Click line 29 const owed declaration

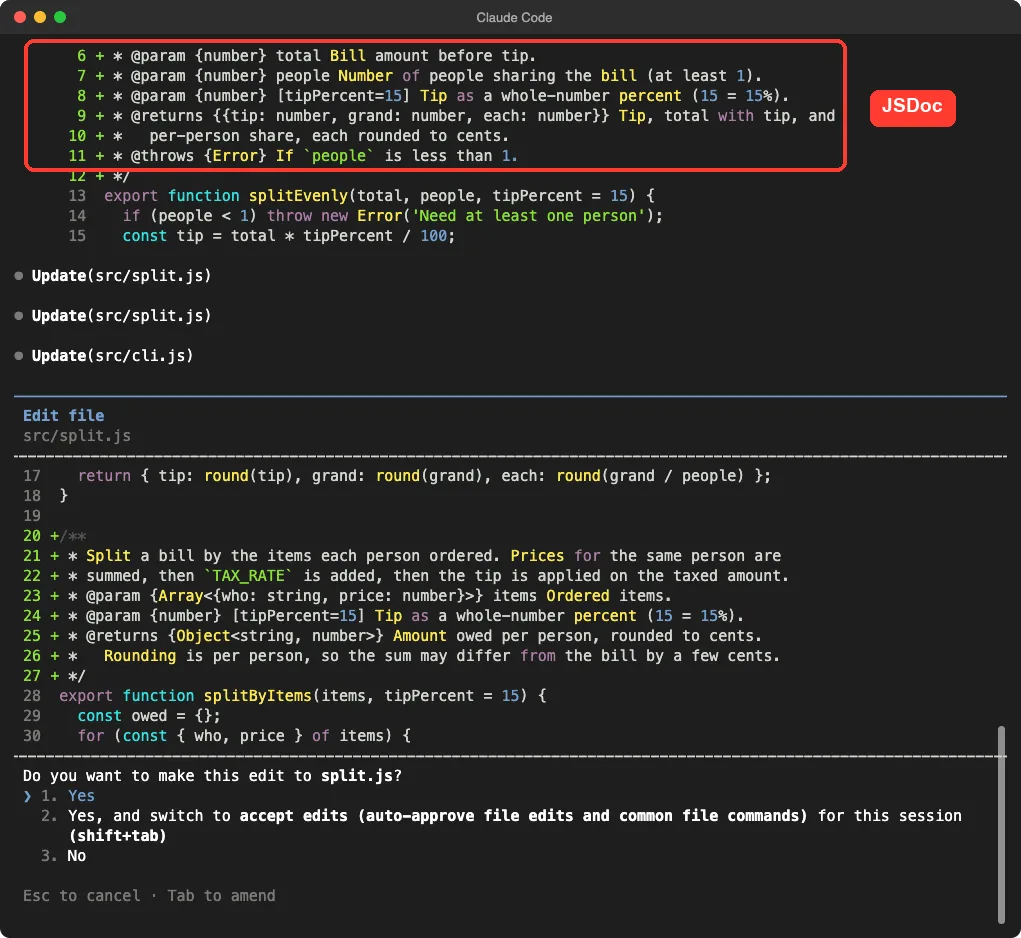click(x=148, y=715)
